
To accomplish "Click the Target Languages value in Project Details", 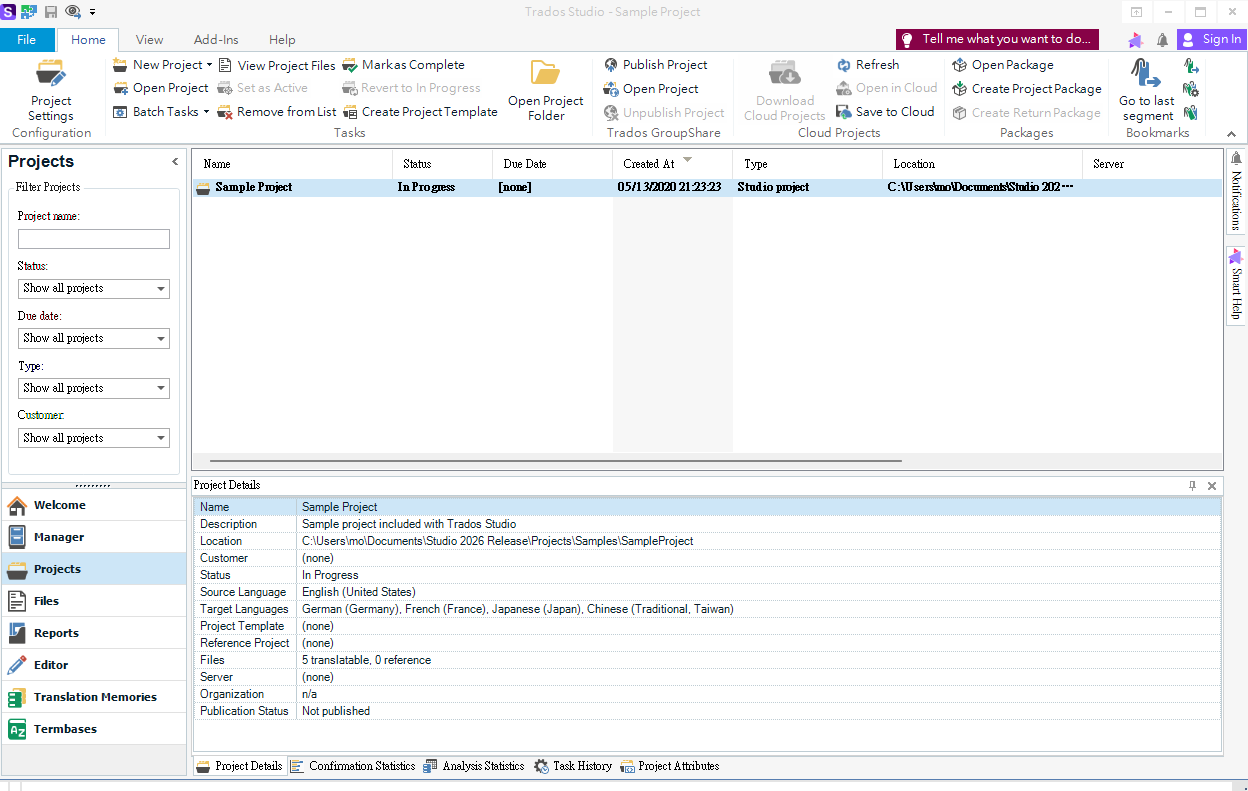I will 517,609.
